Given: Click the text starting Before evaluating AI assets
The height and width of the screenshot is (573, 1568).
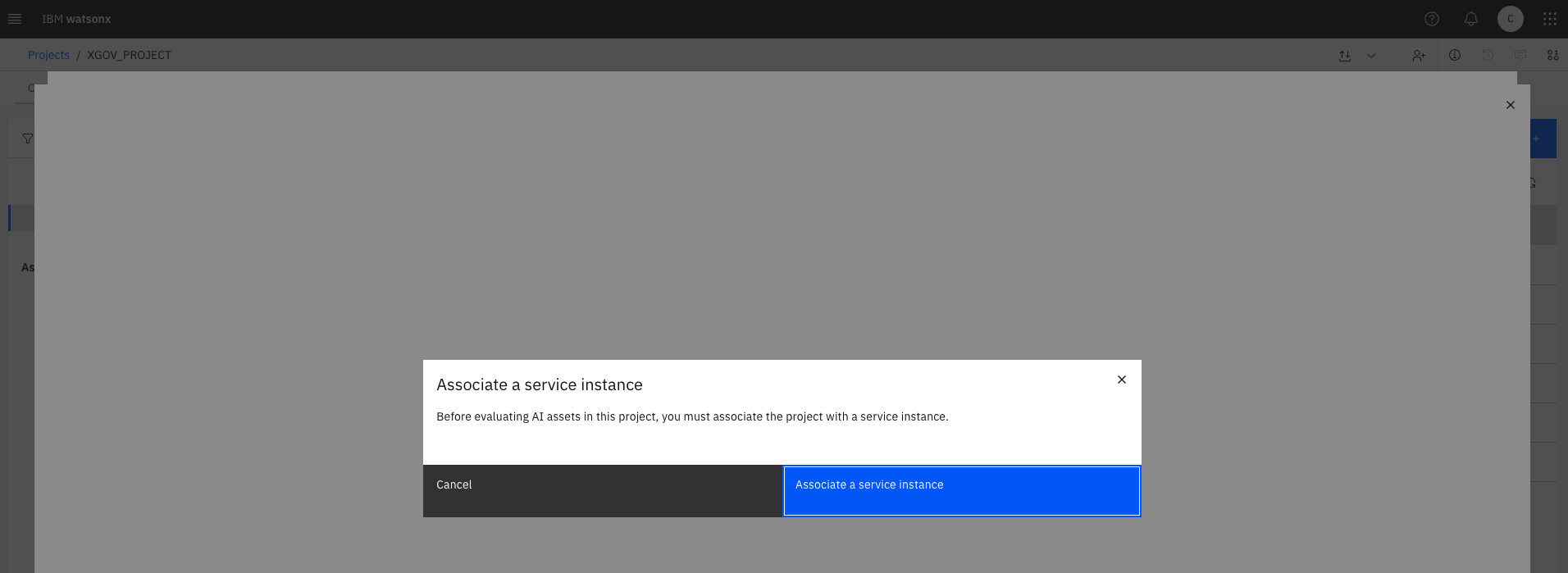Looking at the screenshot, I should click(x=692, y=416).
